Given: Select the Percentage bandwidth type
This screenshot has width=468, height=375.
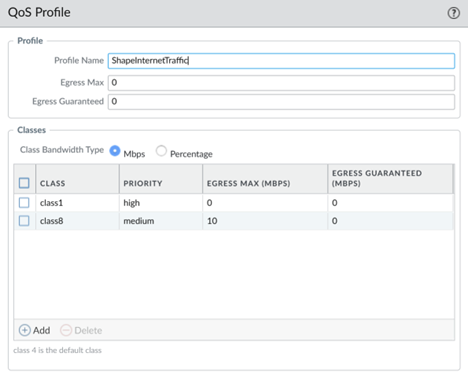Looking at the screenshot, I should (x=161, y=151).
